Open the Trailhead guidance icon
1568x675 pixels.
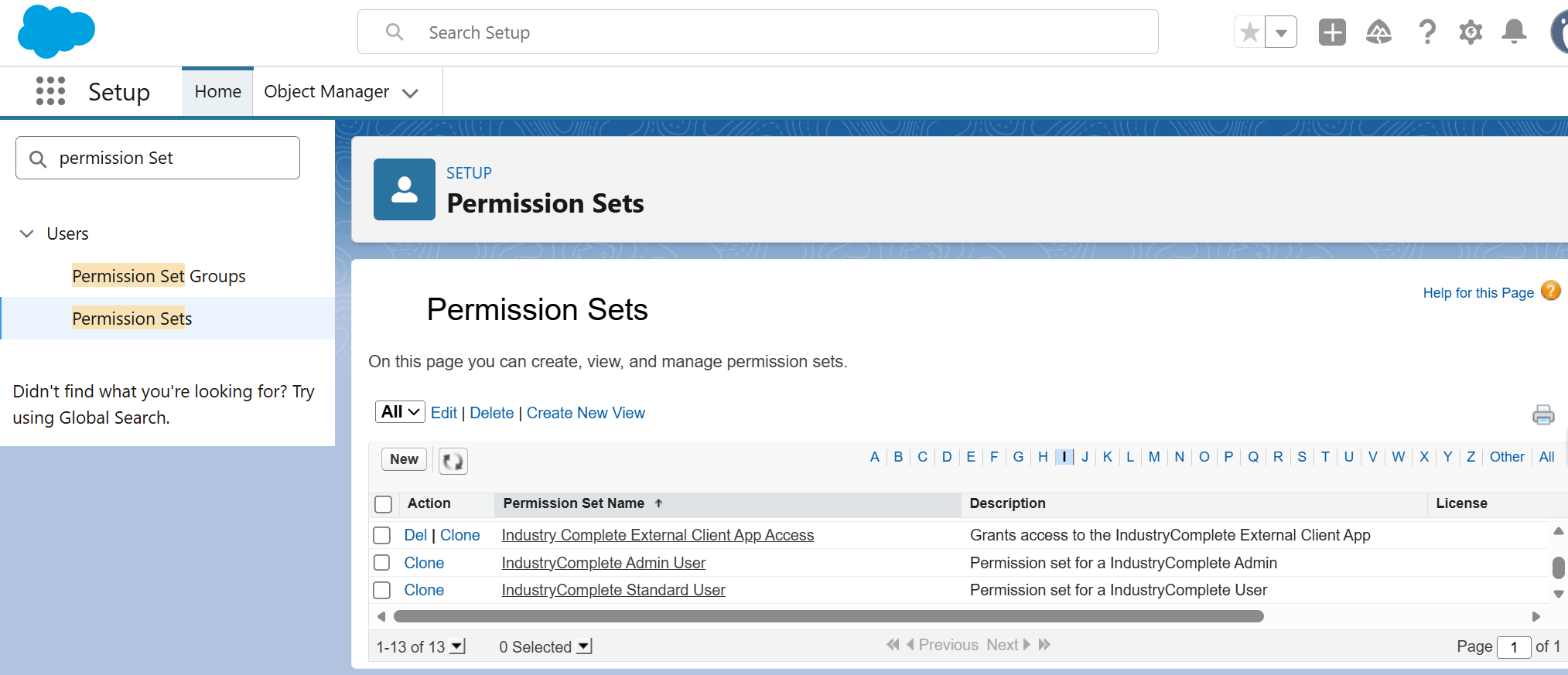(1378, 32)
